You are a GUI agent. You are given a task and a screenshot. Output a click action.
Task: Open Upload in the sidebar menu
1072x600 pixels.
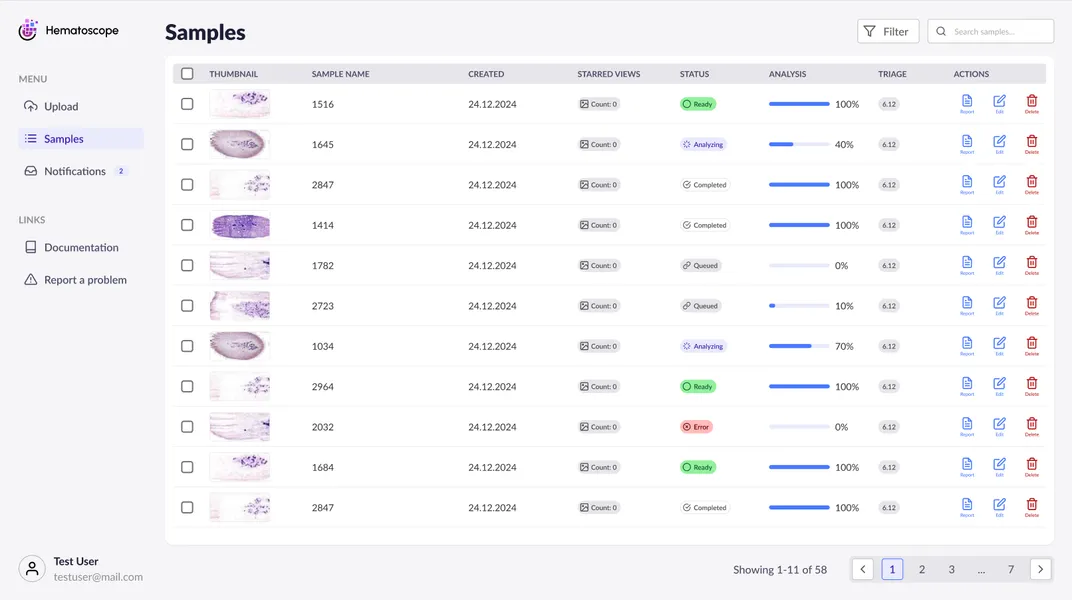tap(61, 106)
